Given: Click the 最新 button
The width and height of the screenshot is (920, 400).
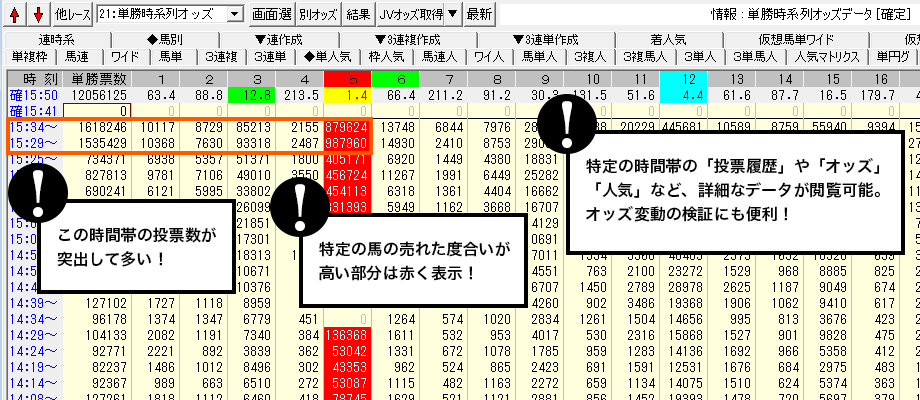Looking at the screenshot, I should tap(479, 14).
